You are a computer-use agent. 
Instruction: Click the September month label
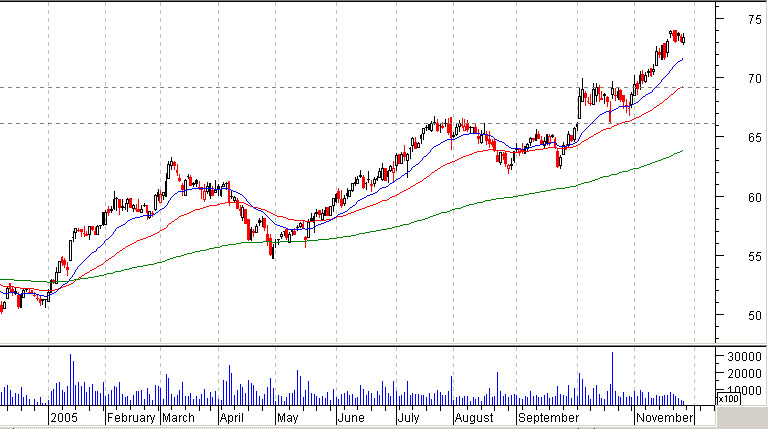[x=549, y=418]
